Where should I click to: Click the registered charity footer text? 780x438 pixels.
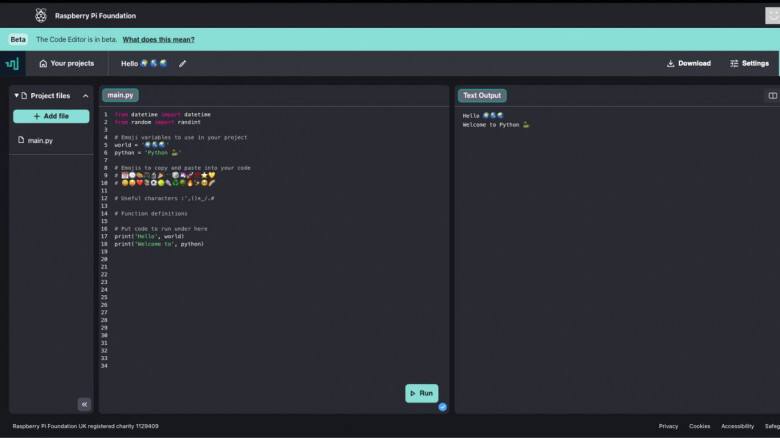[x=86, y=426]
